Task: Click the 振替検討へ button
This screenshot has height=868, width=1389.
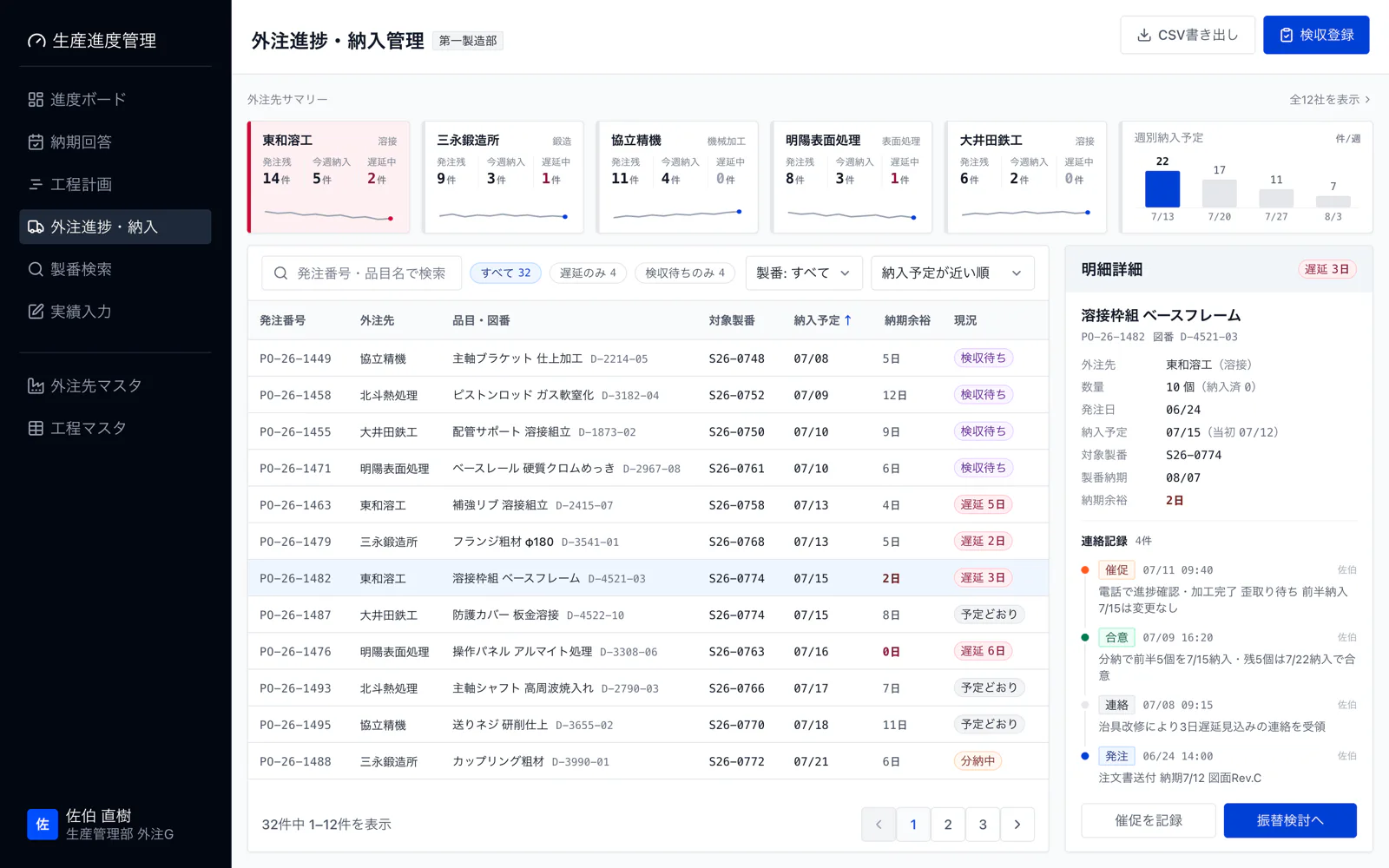Action: coord(1290,820)
